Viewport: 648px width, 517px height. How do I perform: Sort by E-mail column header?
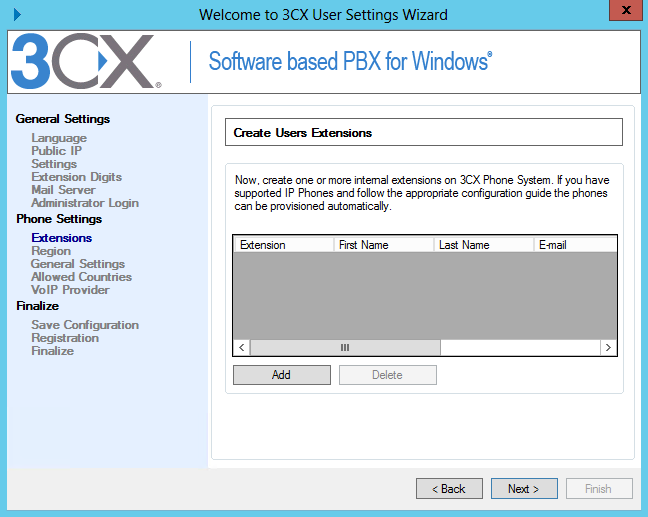[576, 245]
